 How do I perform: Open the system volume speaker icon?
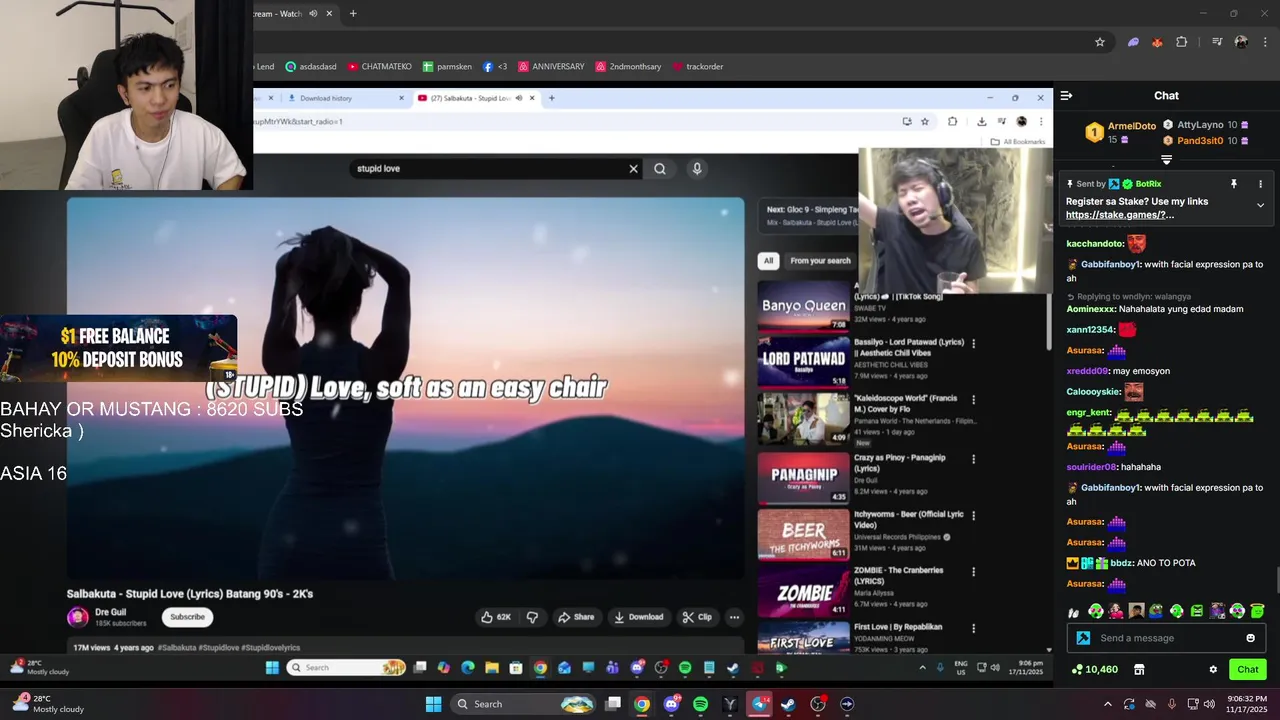click(1209, 704)
